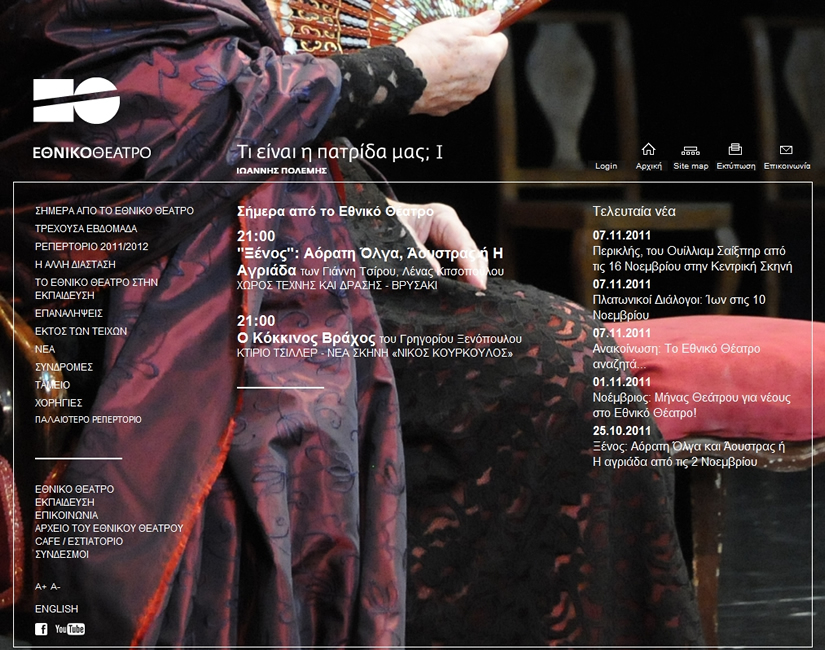Increase font size with A+
Image resolution: width=825 pixels, height=650 pixels.
pos(41,587)
